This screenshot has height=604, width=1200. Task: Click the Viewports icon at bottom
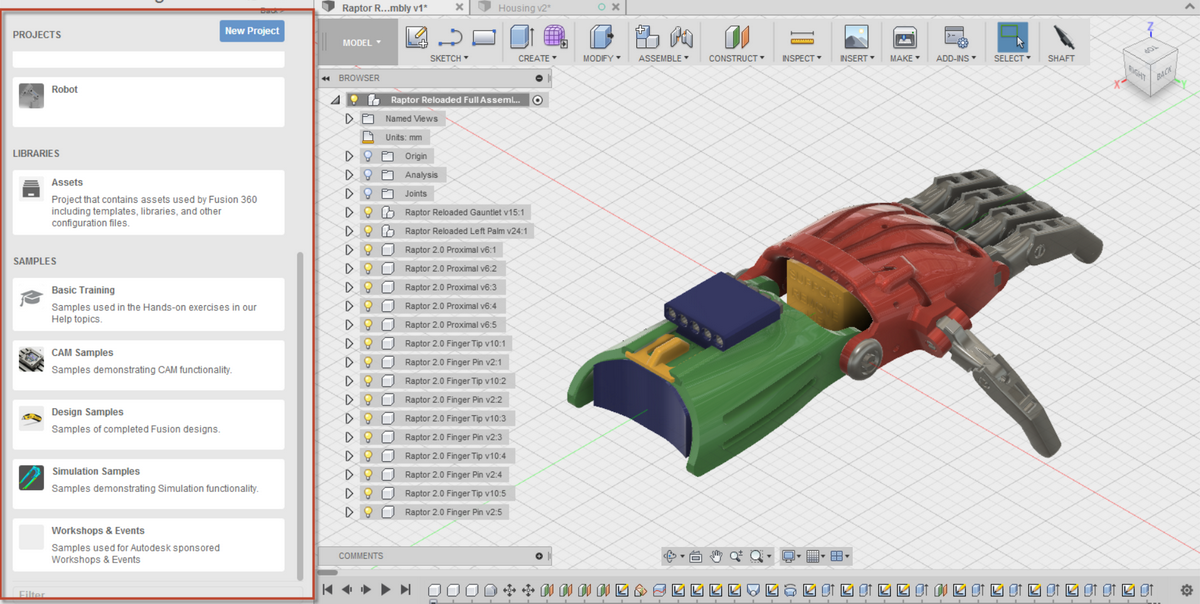pos(838,556)
